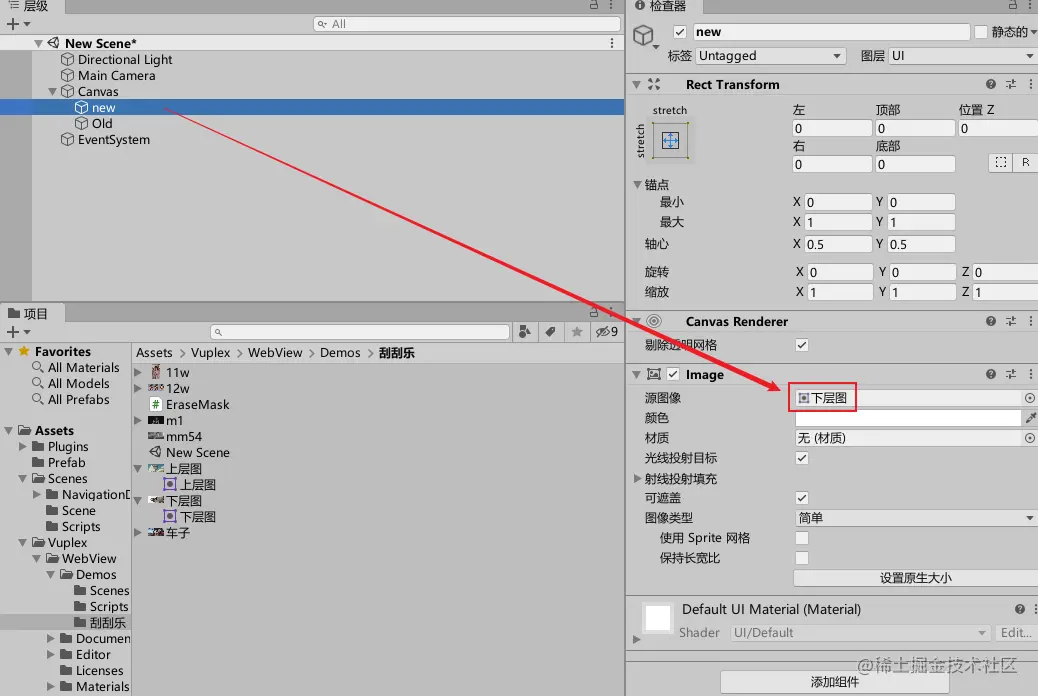Toggle 使用 Sprite 网格 checkbox

(x=802, y=538)
